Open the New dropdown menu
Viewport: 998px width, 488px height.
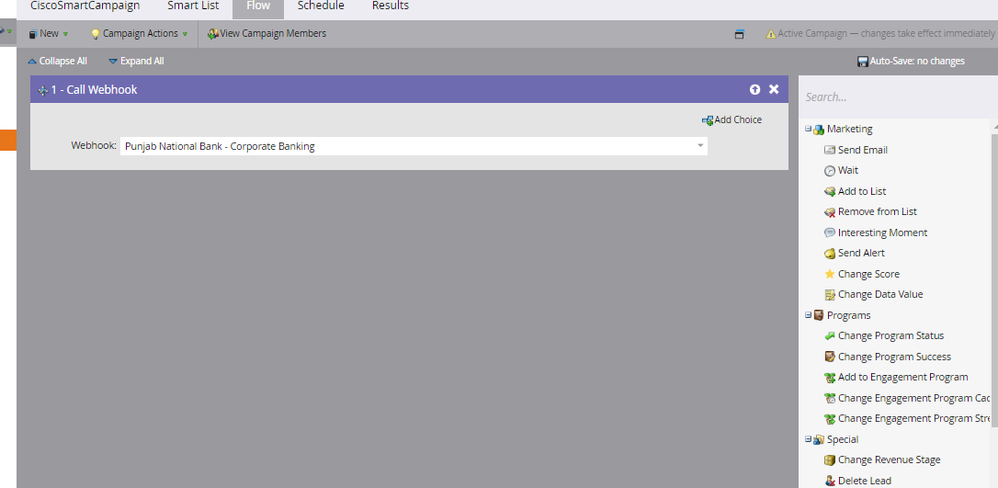[x=49, y=34]
